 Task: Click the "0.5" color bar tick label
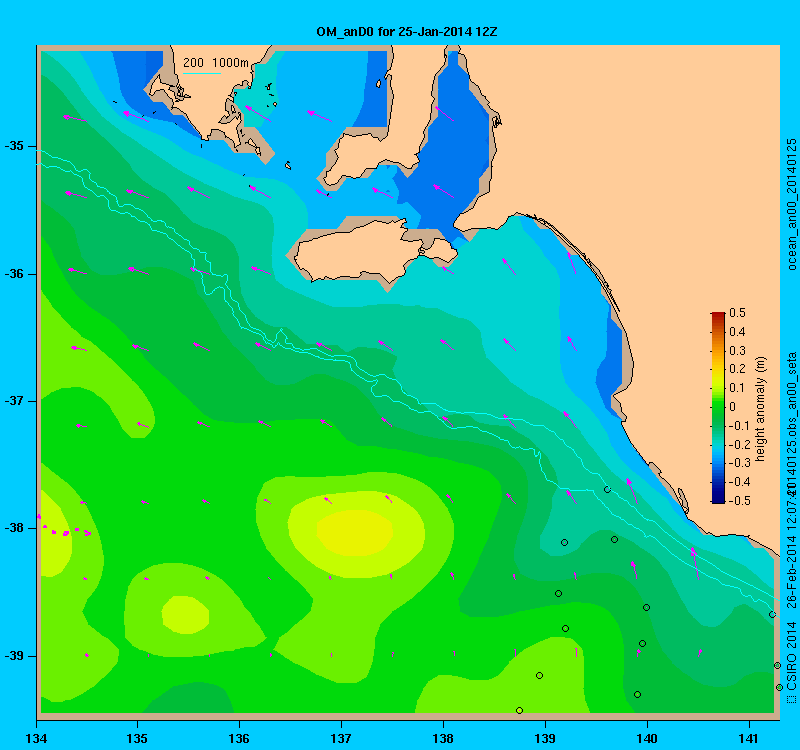[x=737, y=313]
